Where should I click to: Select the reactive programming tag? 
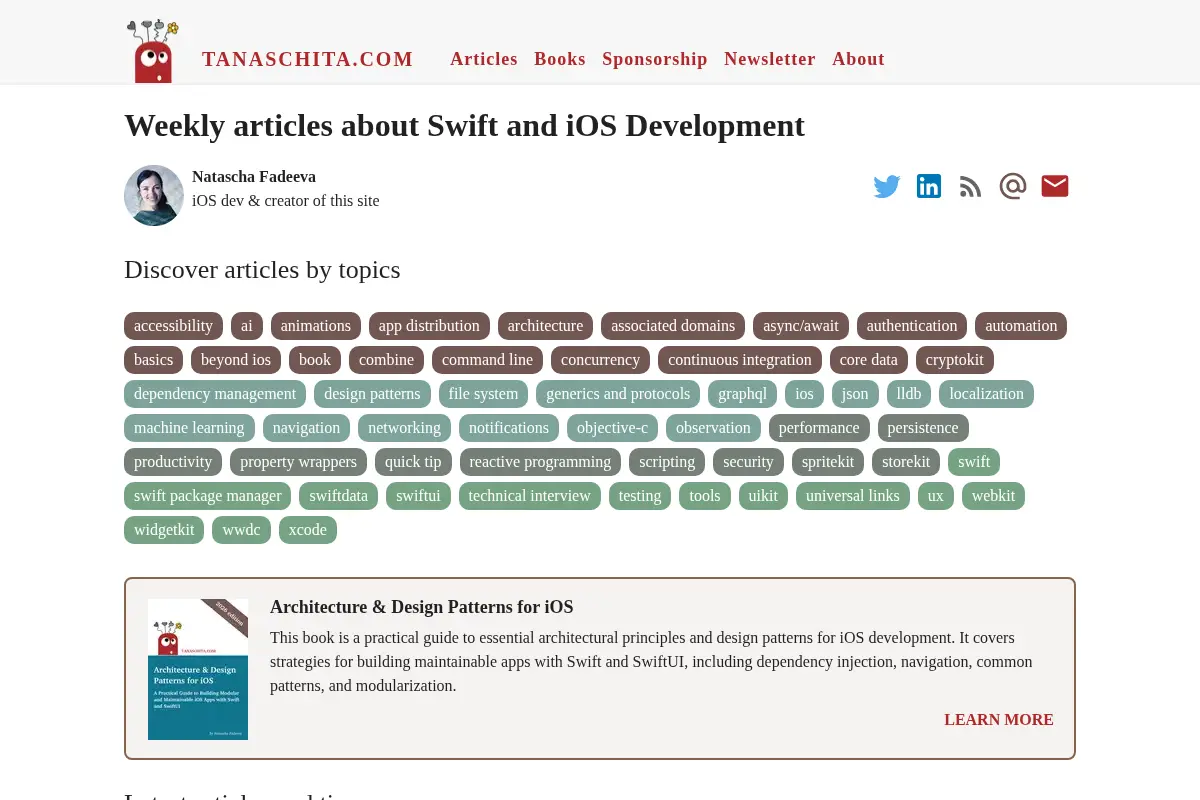(x=540, y=462)
